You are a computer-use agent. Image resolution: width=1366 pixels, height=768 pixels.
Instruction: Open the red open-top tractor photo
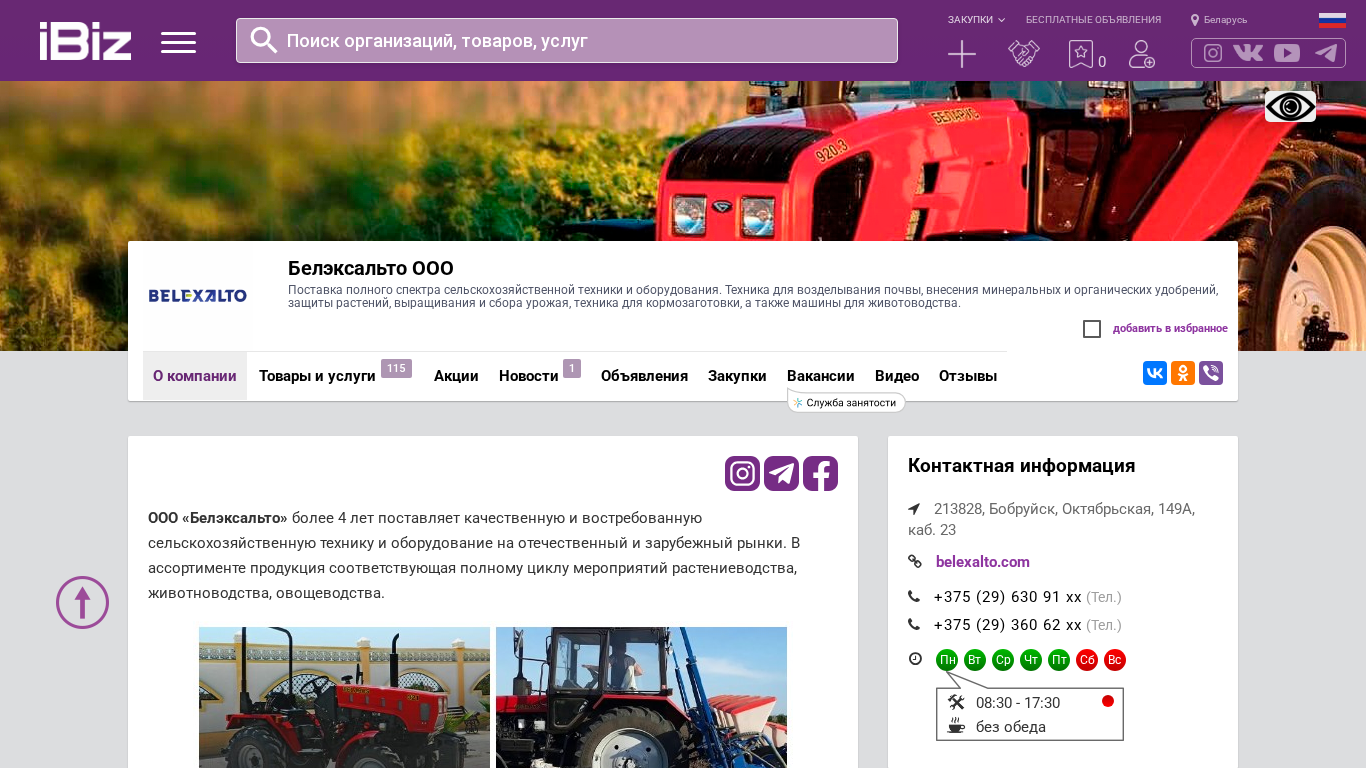[344, 697]
